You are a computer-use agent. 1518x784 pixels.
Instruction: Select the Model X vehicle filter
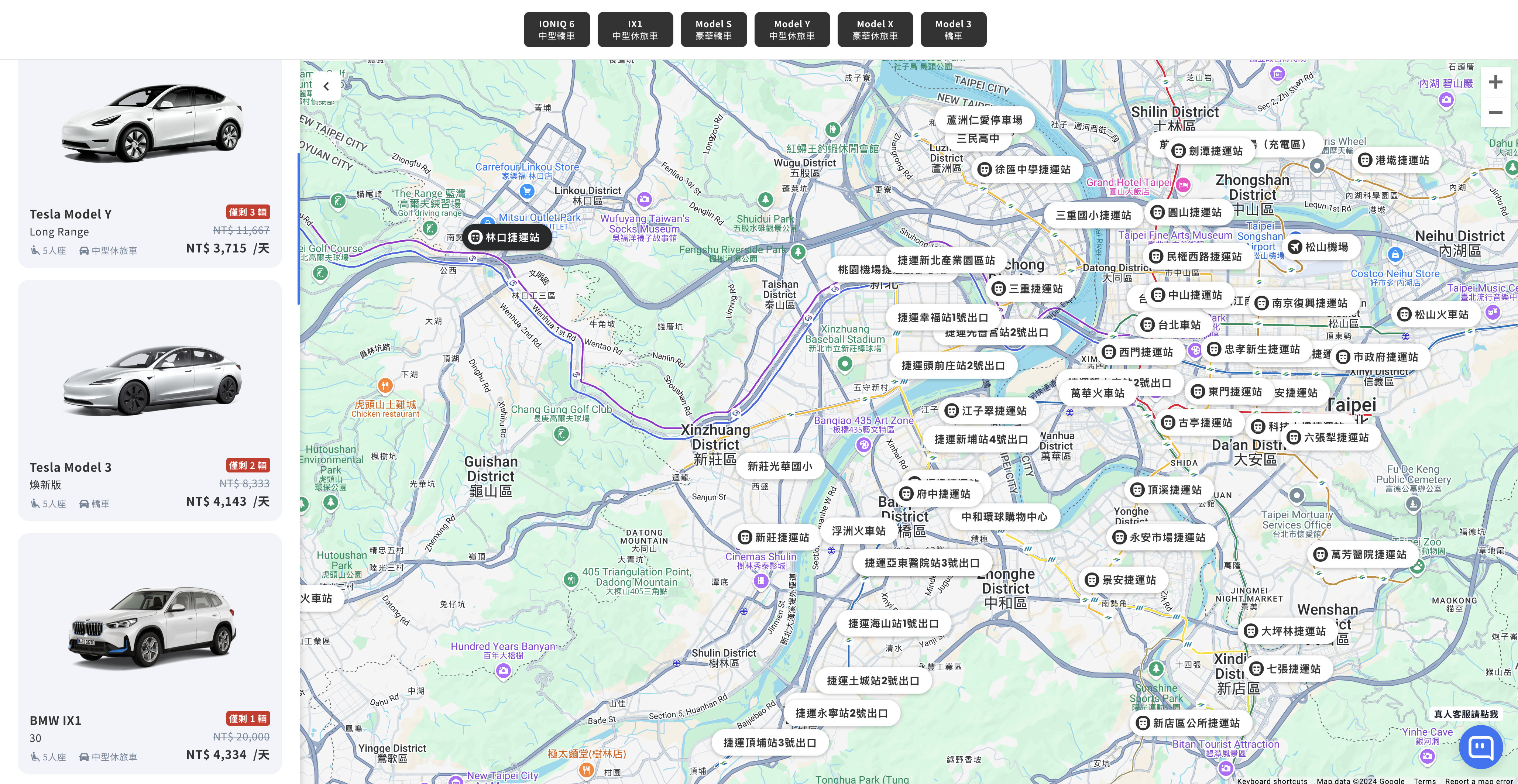[875, 30]
